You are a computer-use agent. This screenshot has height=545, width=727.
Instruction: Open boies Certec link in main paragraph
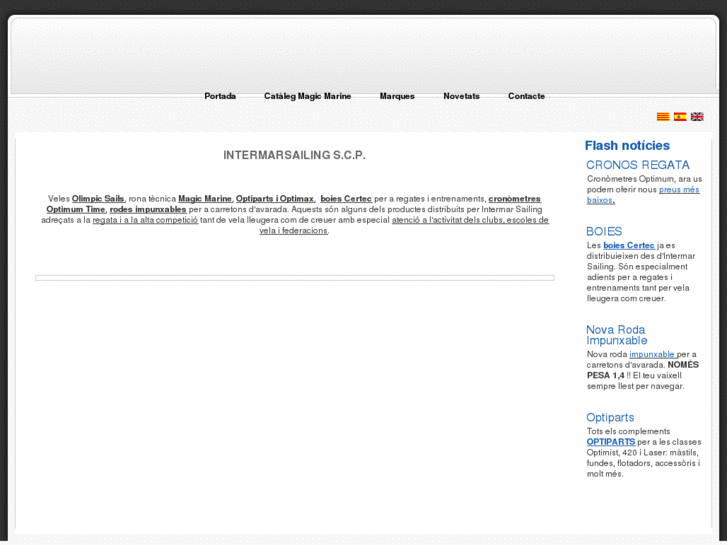(x=346, y=199)
